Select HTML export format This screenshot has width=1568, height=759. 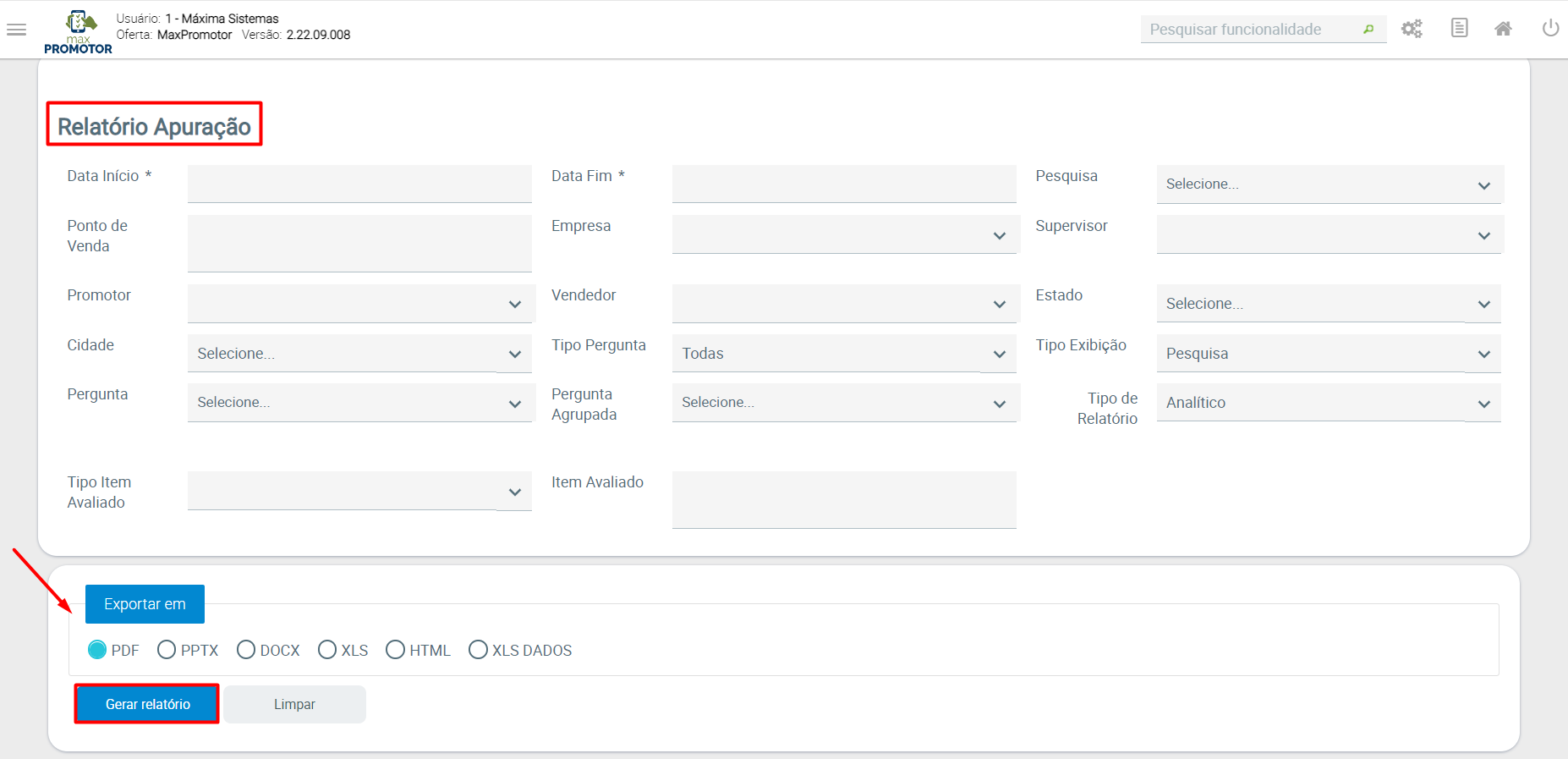click(395, 650)
